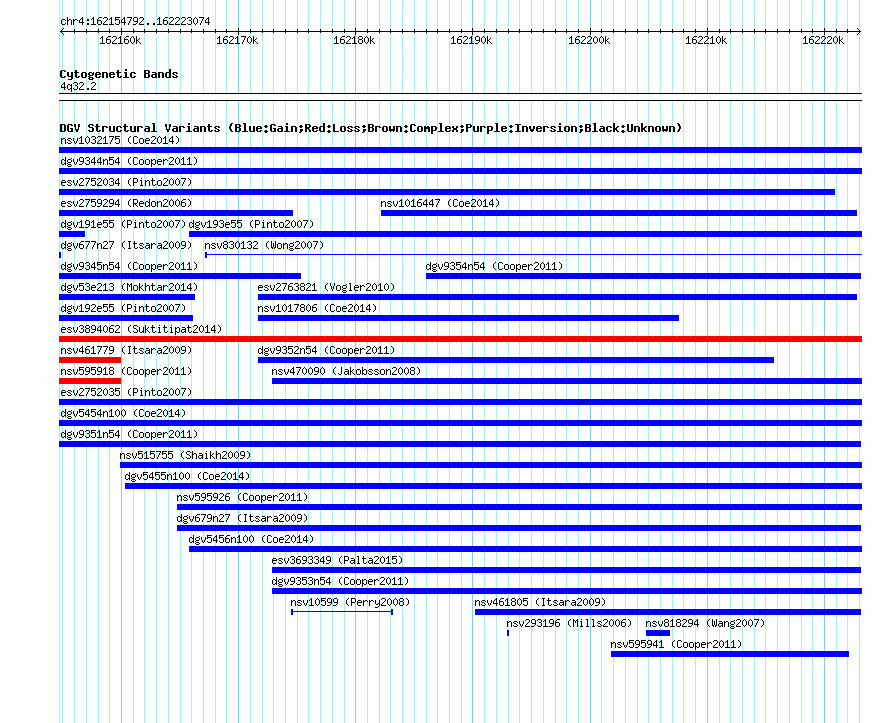Click the nsv10599 (Perry2008) label
The image size is (890, 723).
point(350,602)
